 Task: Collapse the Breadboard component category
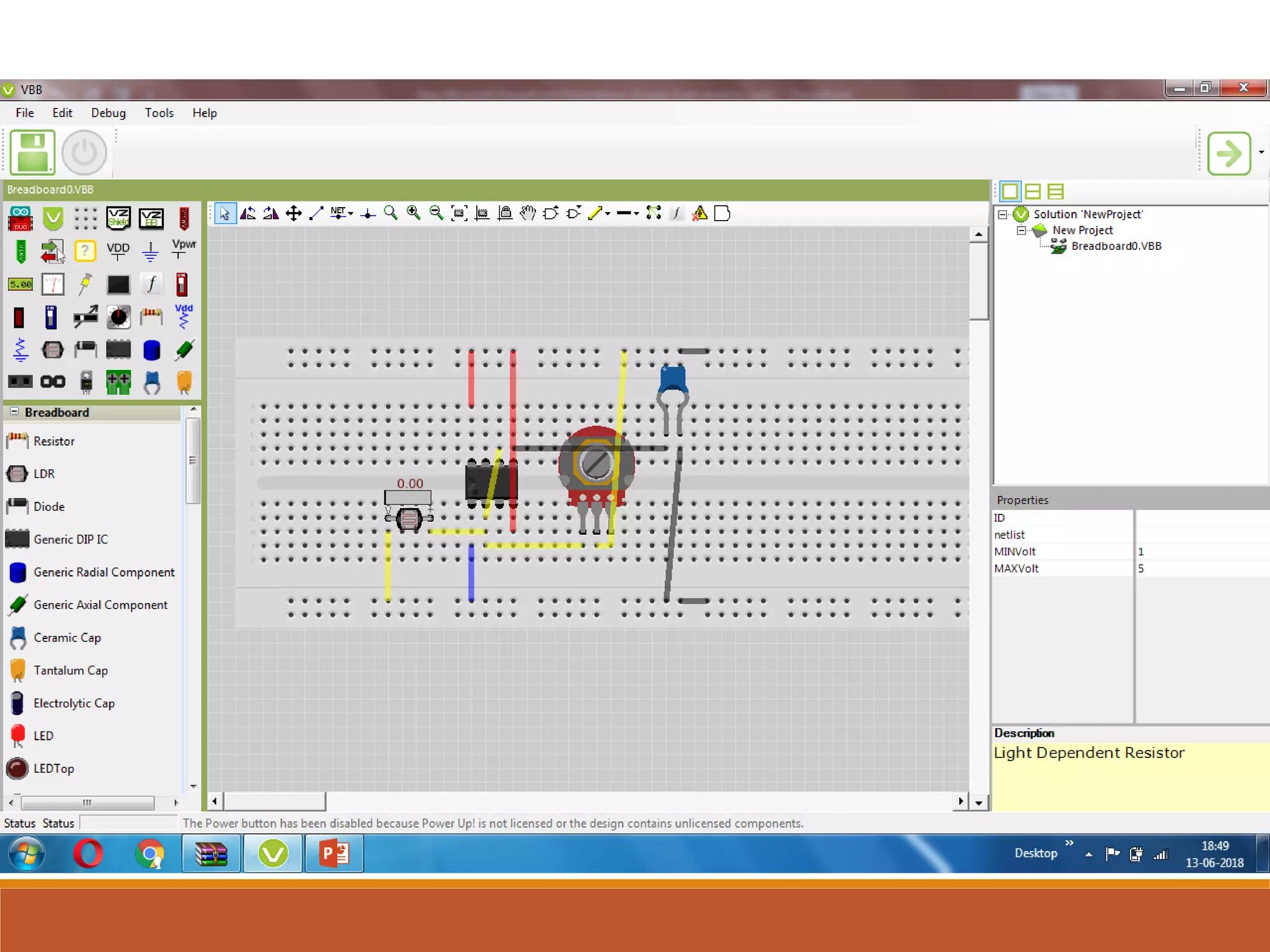click(x=14, y=412)
